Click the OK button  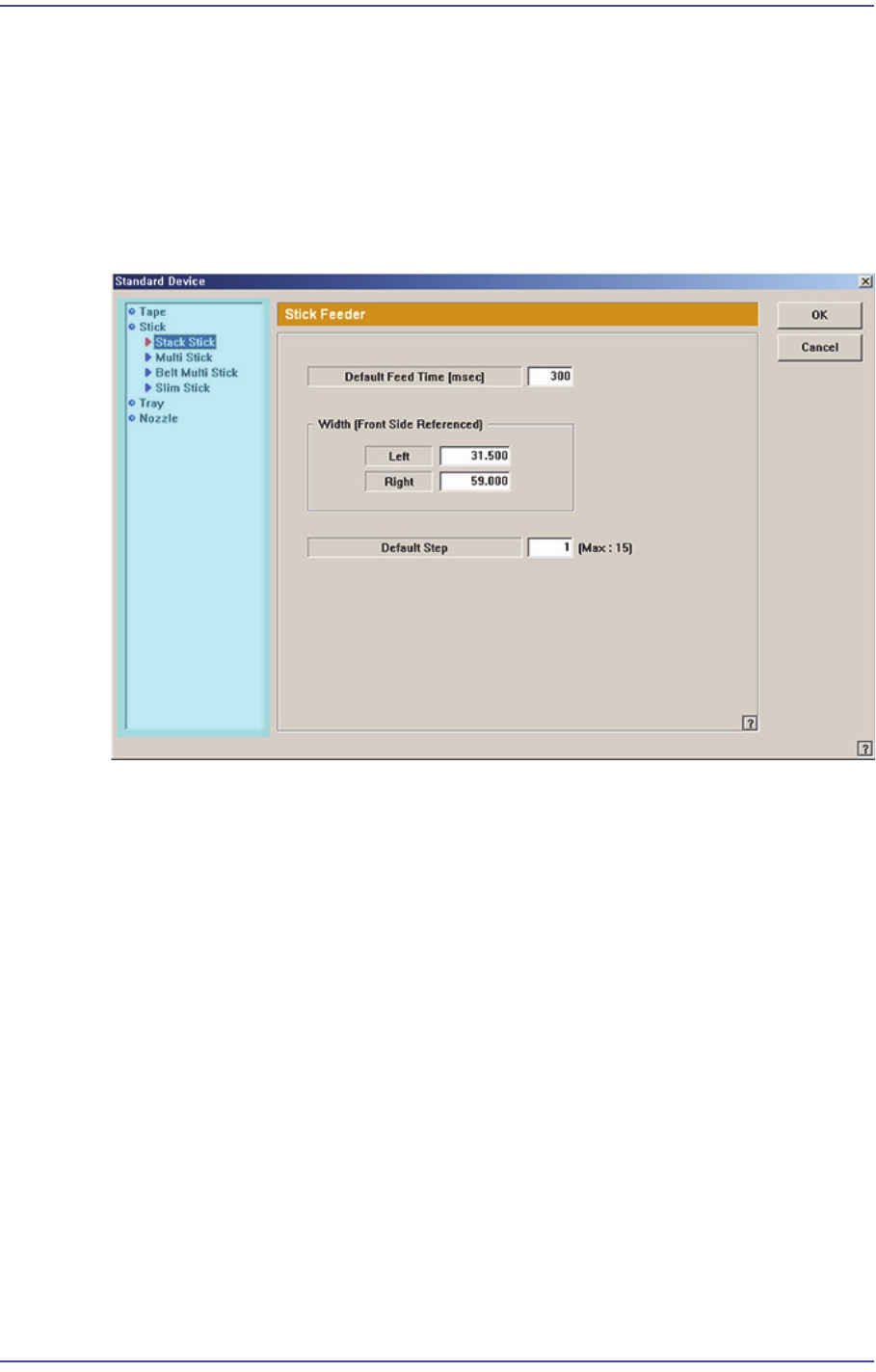pos(819,315)
